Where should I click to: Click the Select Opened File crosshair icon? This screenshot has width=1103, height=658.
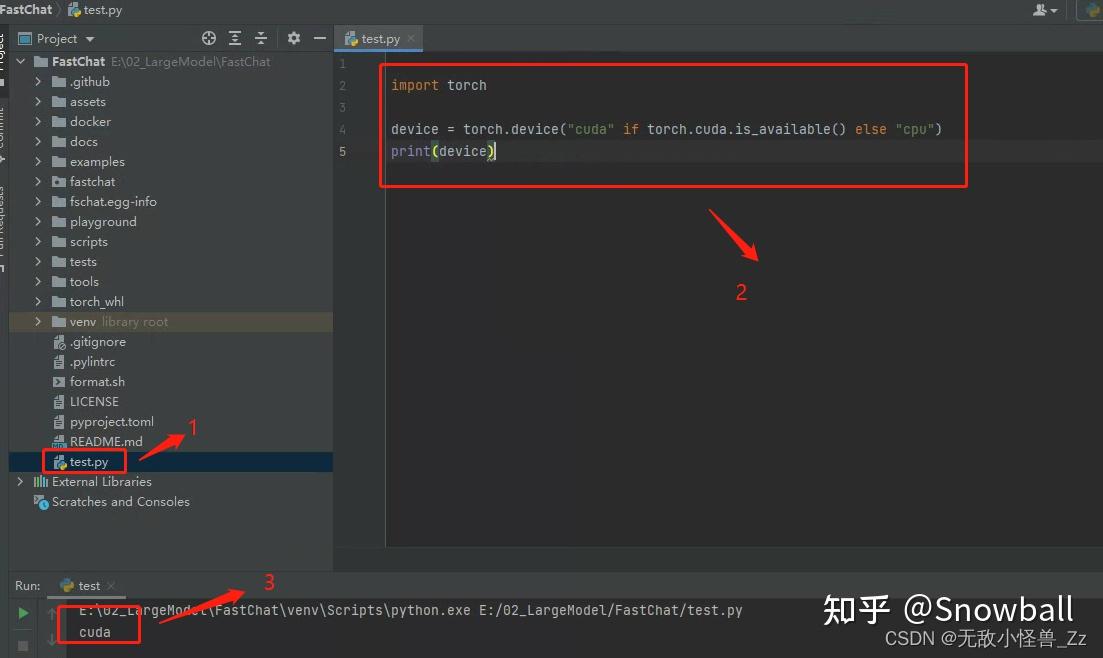(x=208, y=37)
